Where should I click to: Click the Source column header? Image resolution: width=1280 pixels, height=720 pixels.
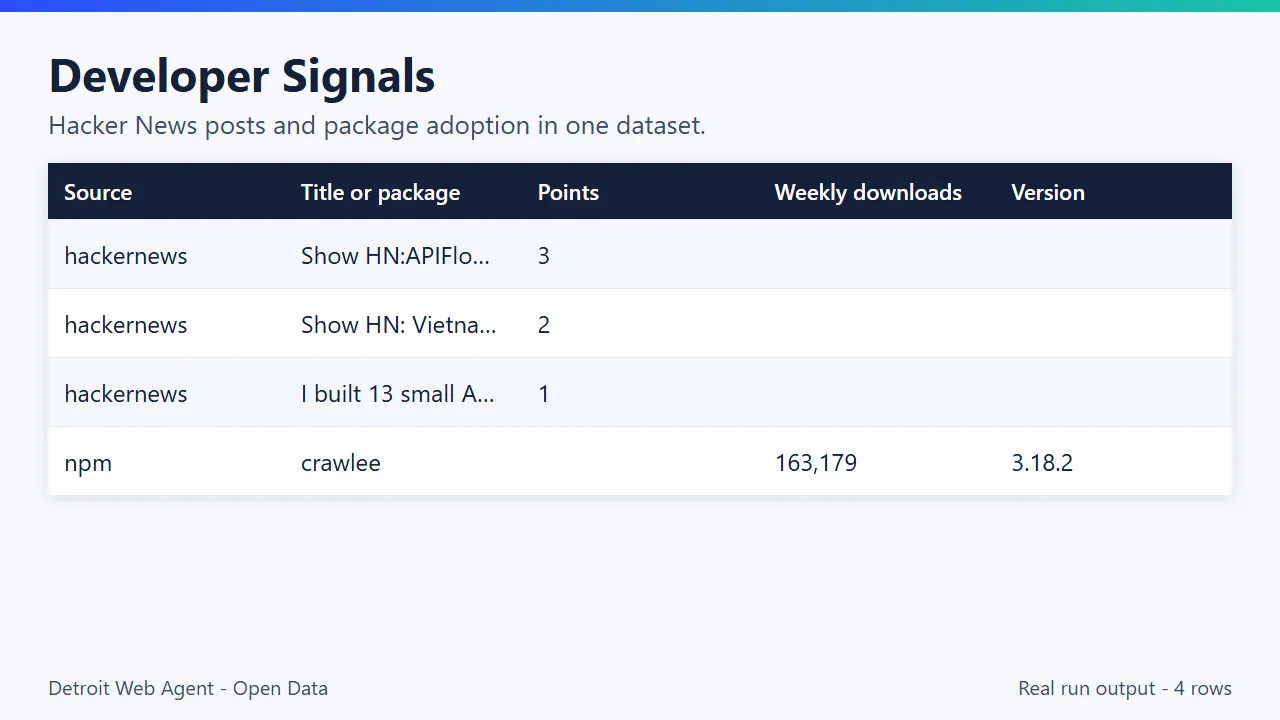pyautogui.click(x=98, y=192)
